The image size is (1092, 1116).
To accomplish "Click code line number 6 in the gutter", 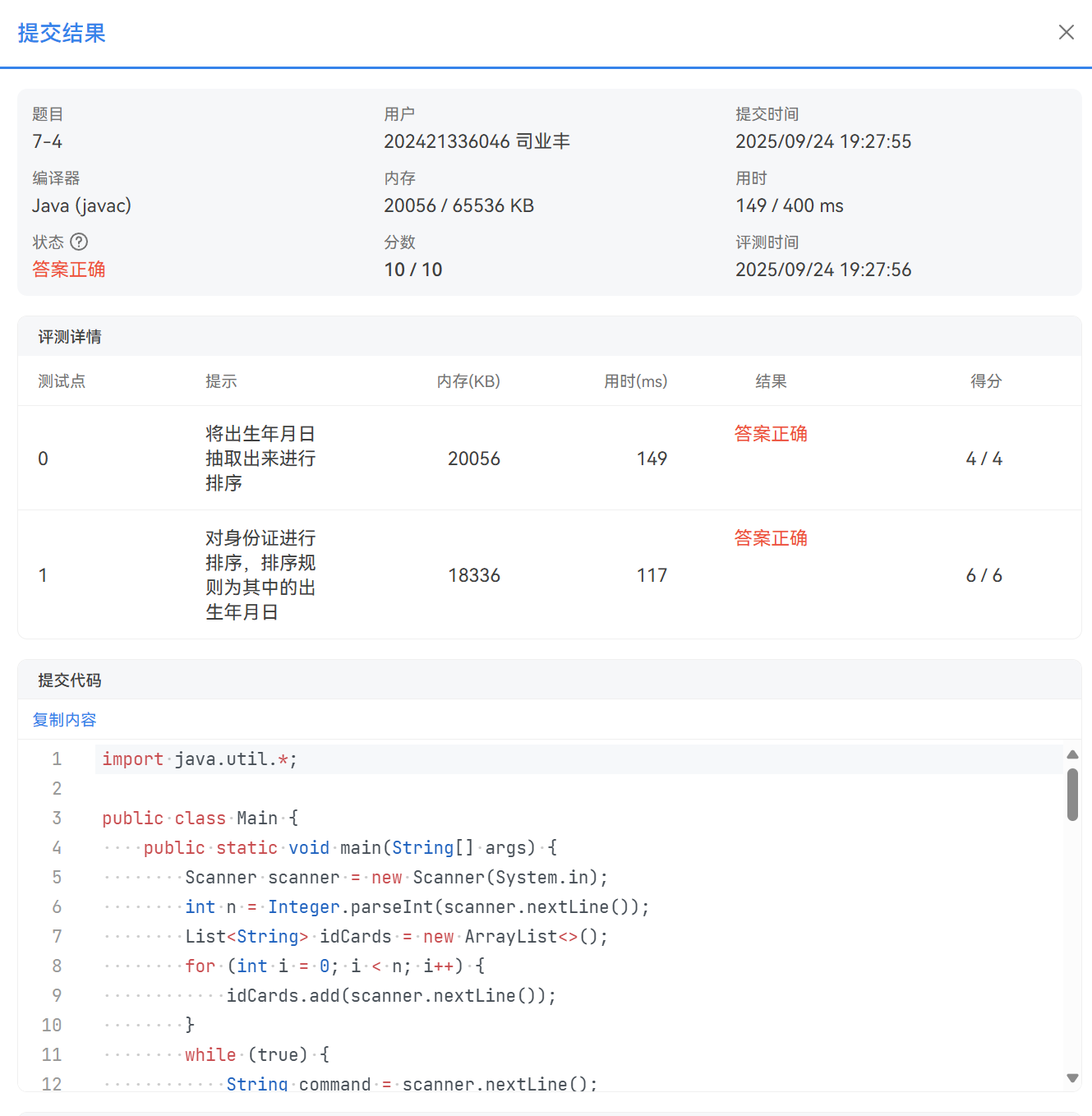I will [x=57, y=907].
